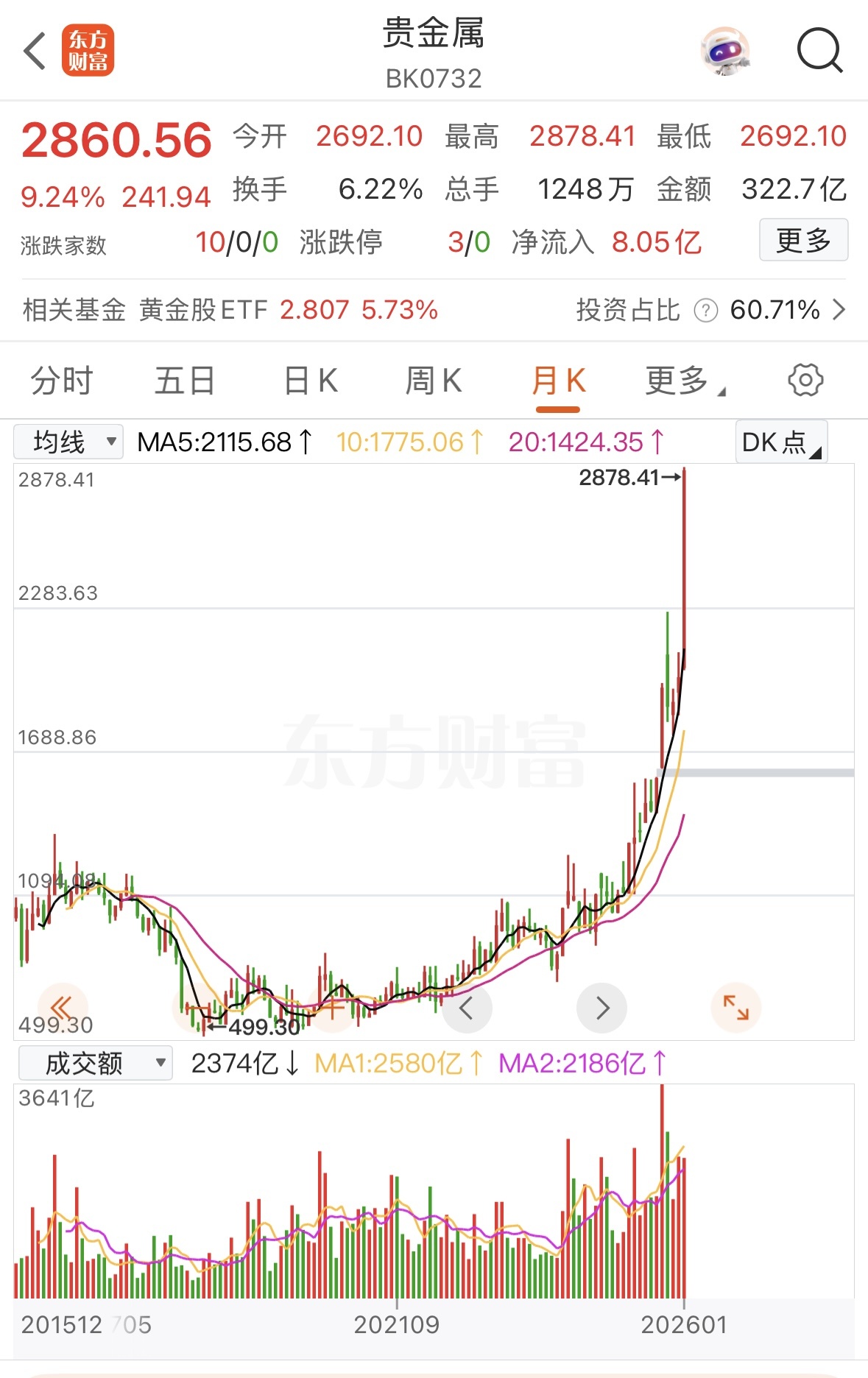868x1378 pixels.
Task: Tap the fullscreen expand chart icon
Action: coord(735,1007)
